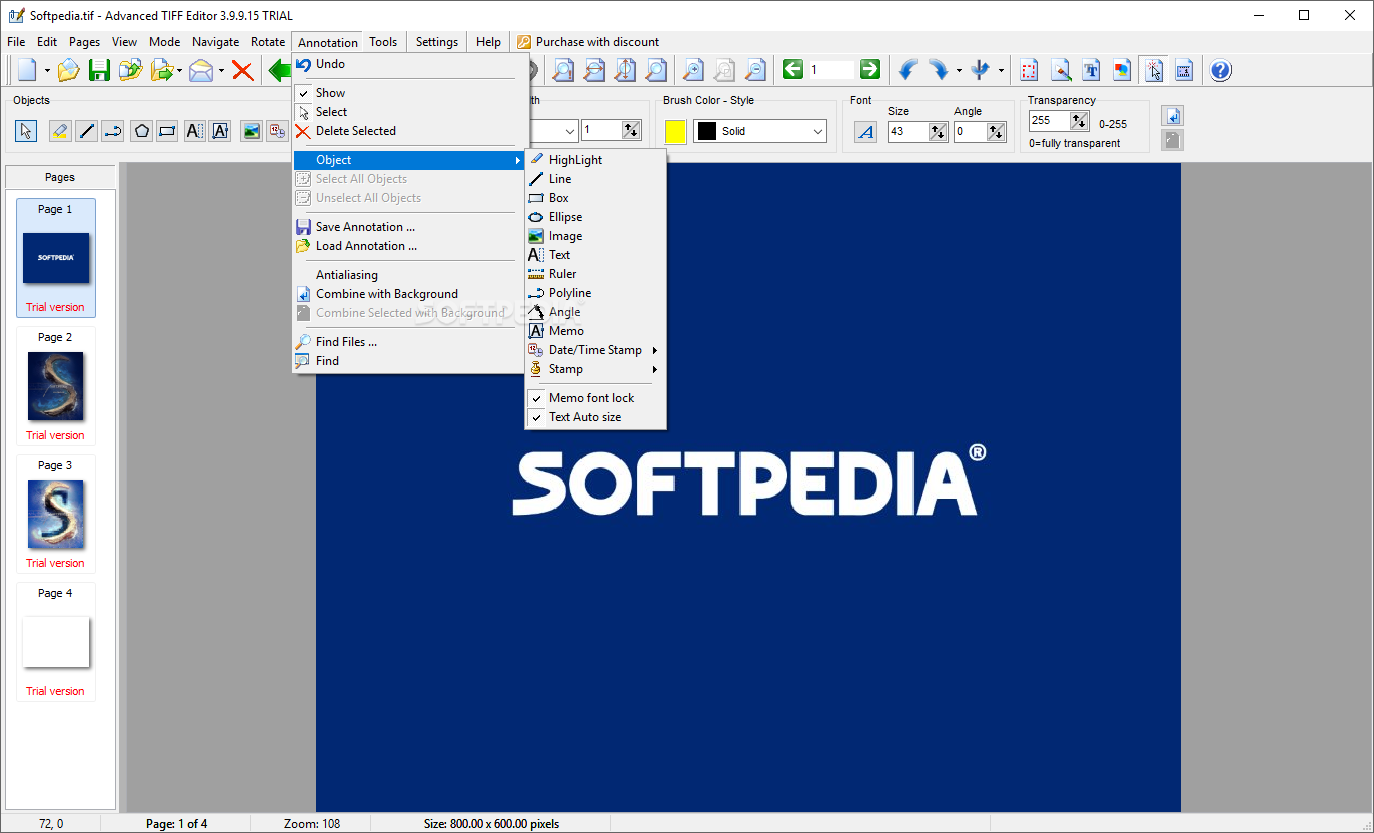
Task: Click the green next page arrow icon
Action: point(870,69)
